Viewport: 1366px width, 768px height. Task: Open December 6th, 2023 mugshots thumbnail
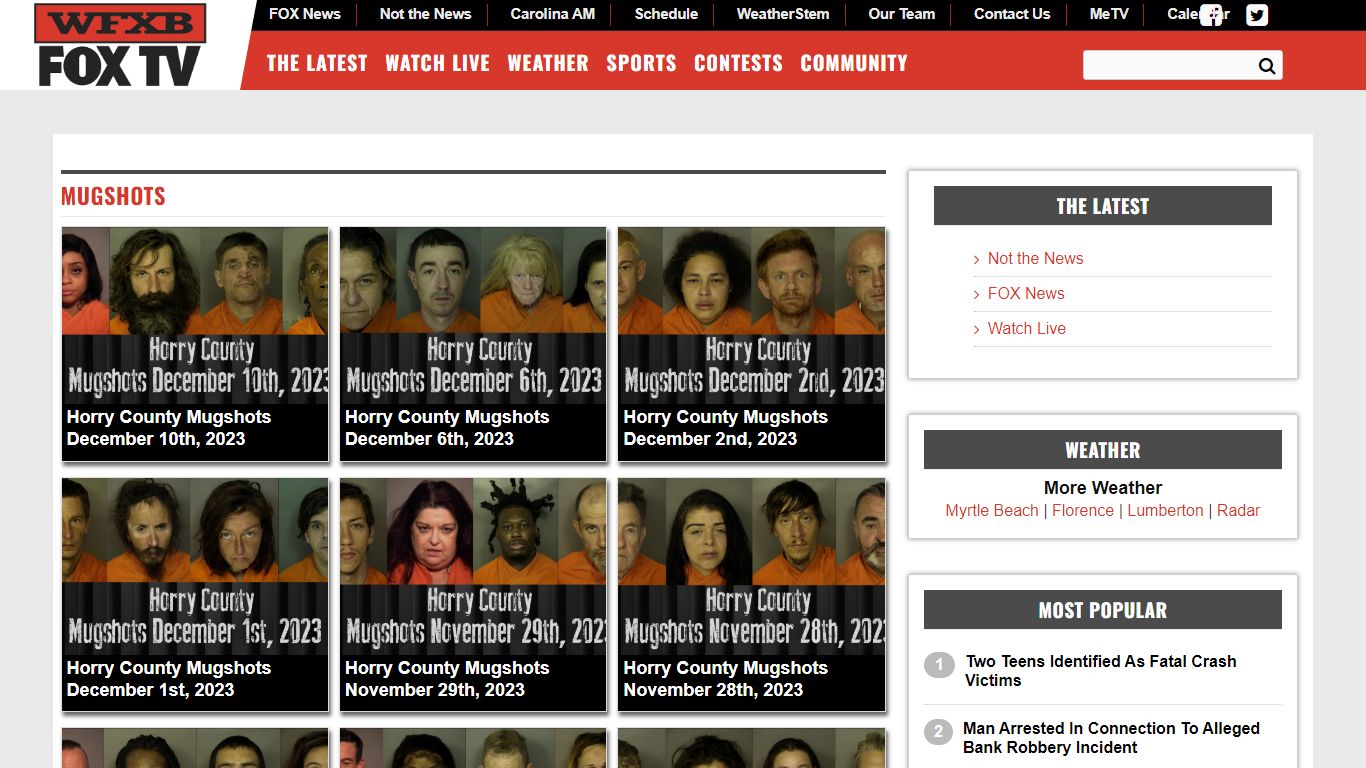coord(473,314)
